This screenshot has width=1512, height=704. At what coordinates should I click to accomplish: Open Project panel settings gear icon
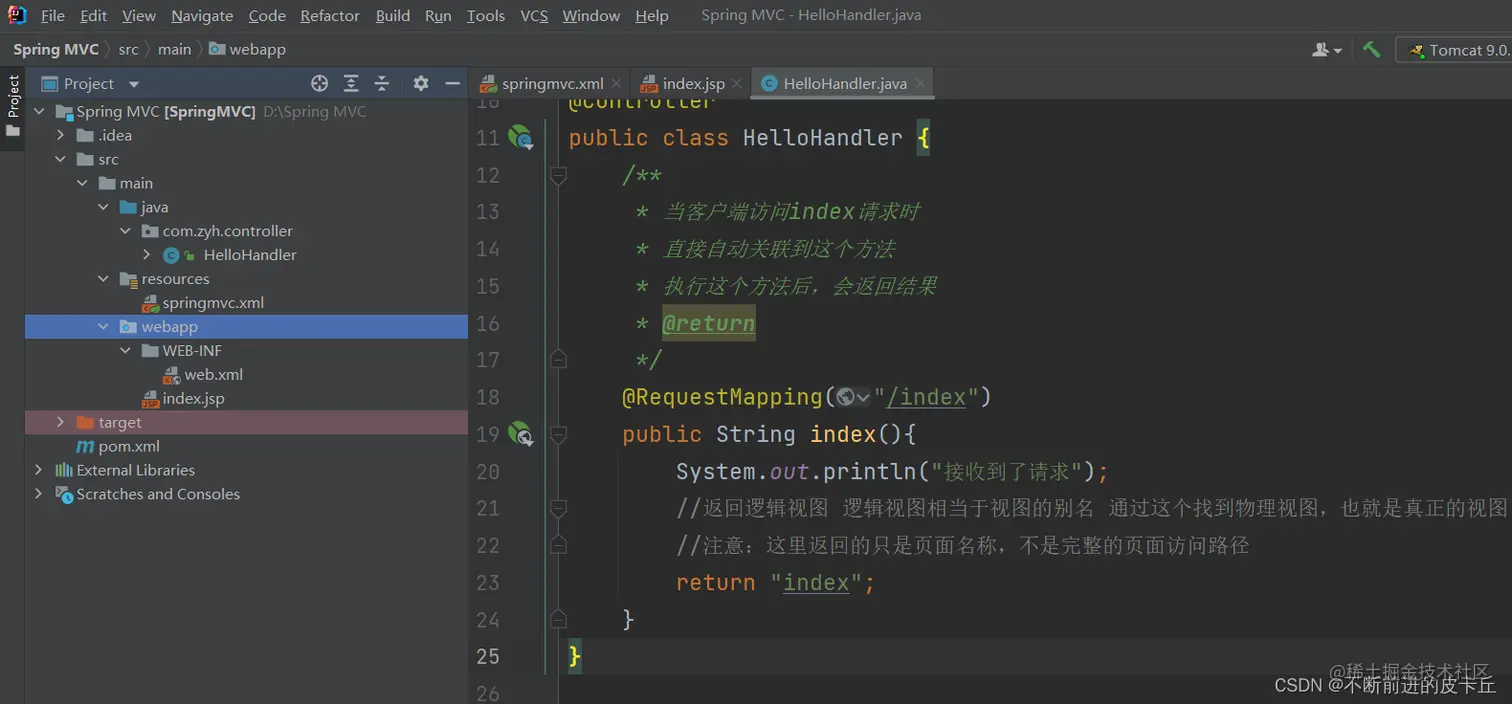(x=421, y=84)
